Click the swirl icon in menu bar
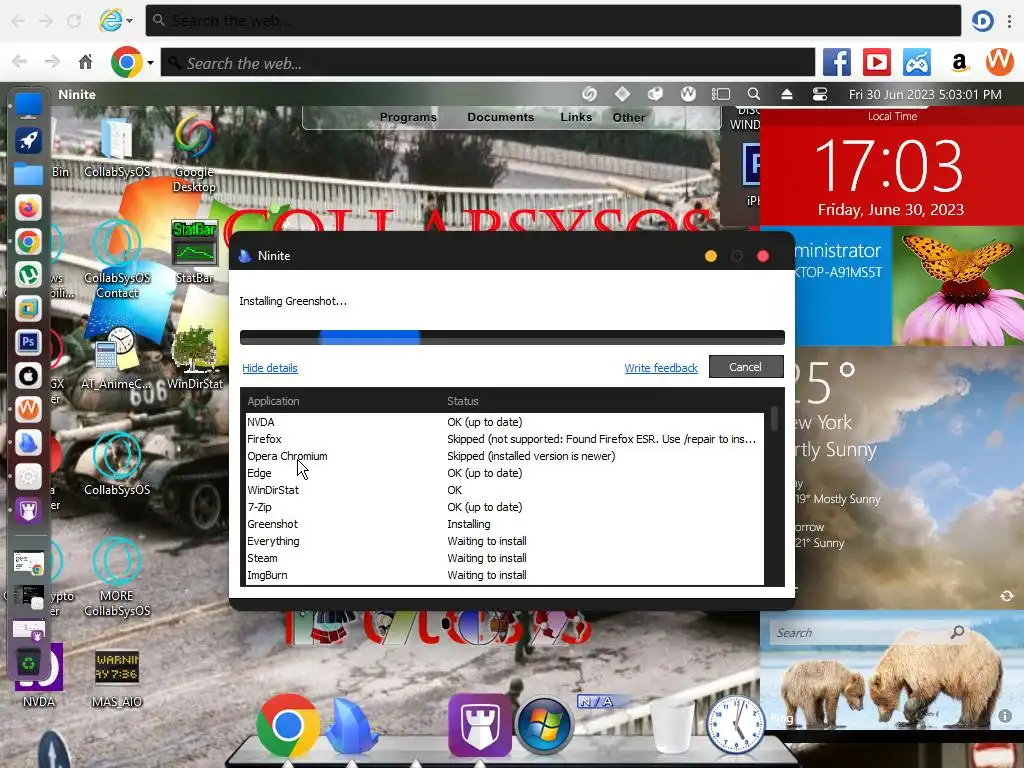 point(589,94)
